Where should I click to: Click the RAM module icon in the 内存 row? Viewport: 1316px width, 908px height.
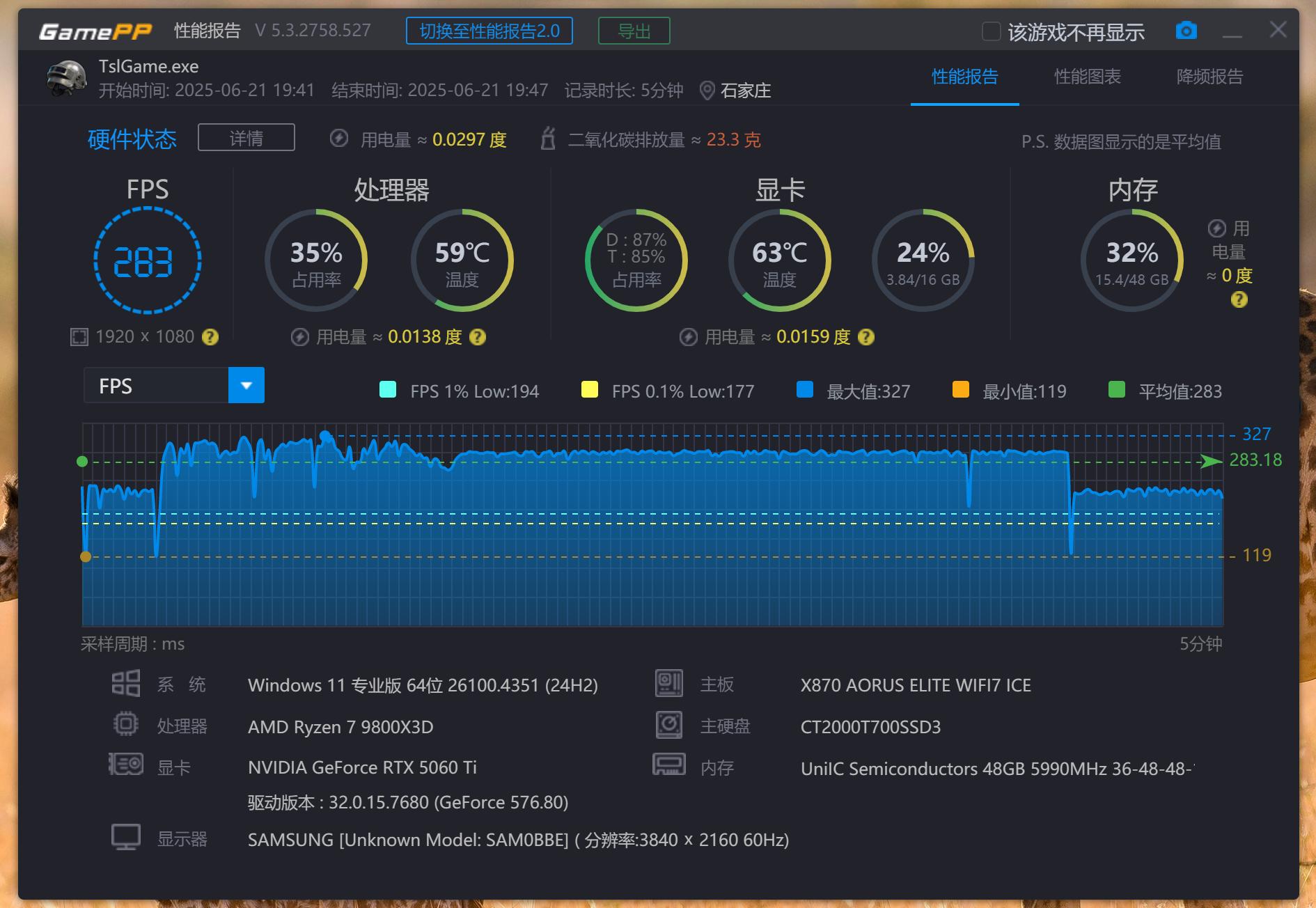coord(669,765)
